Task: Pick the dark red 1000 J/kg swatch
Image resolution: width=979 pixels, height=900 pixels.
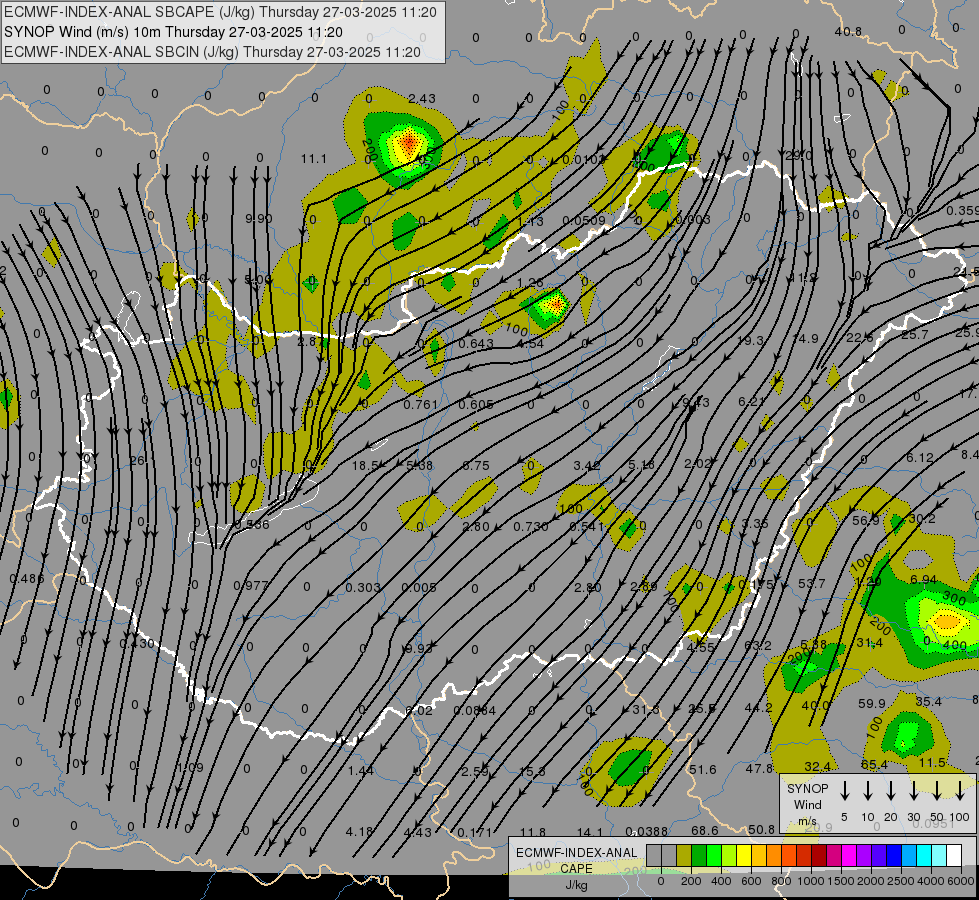Action: pos(819,856)
